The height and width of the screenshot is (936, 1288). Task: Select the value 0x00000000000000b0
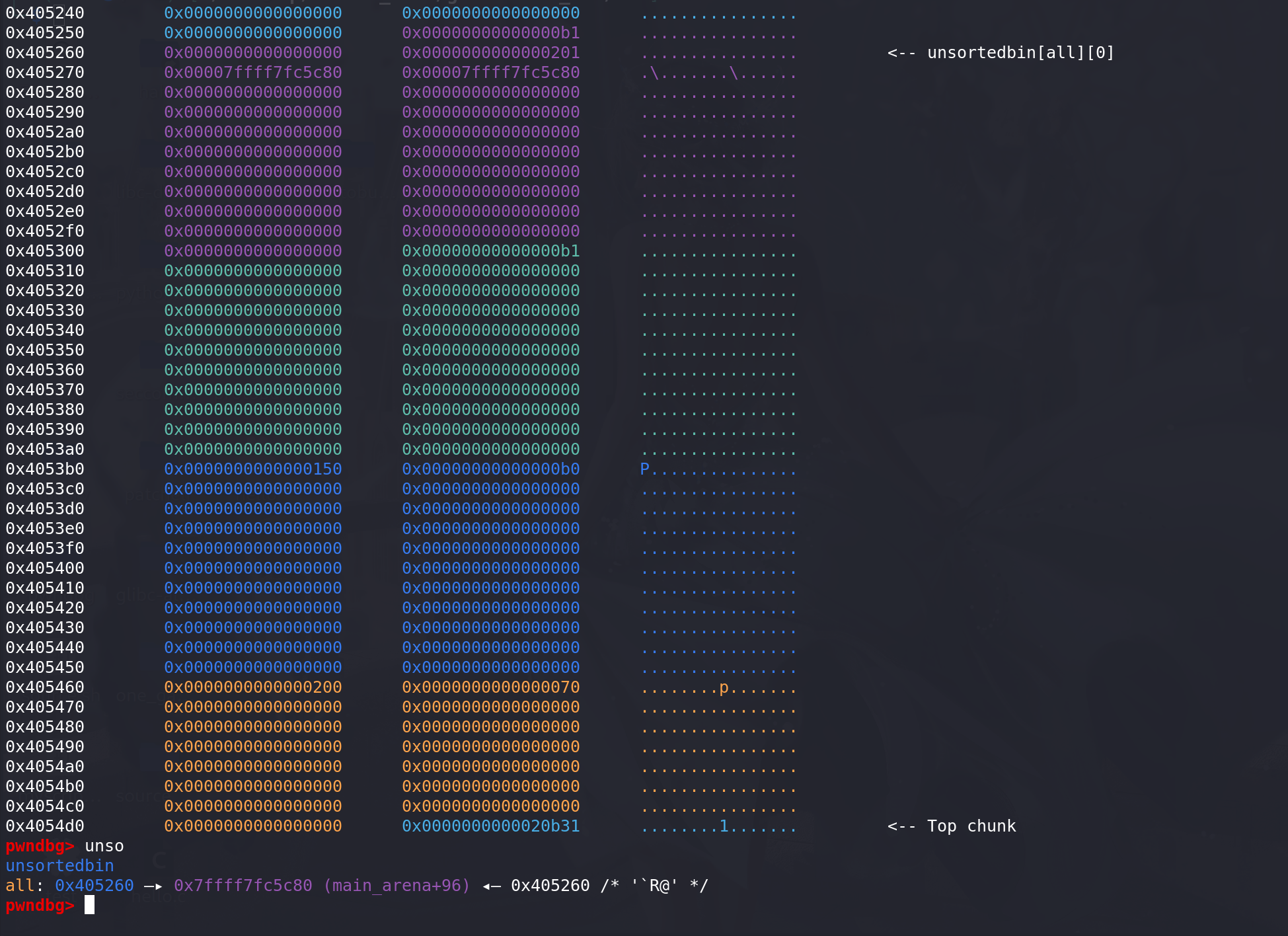pyautogui.click(x=491, y=469)
